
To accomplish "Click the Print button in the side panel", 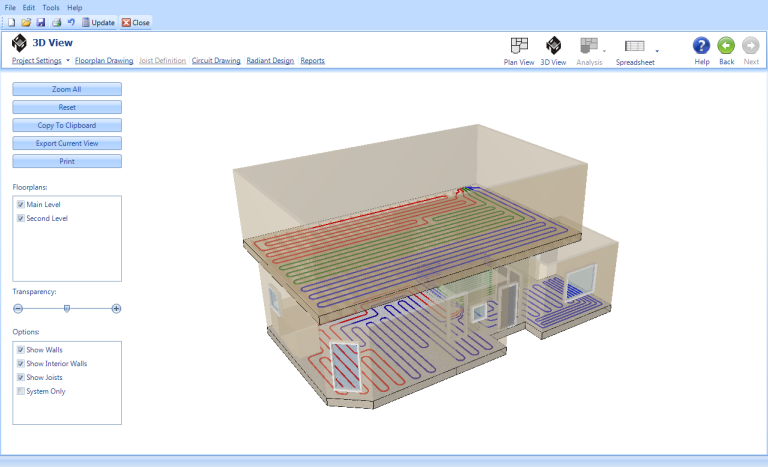I will [x=67, y=161].
